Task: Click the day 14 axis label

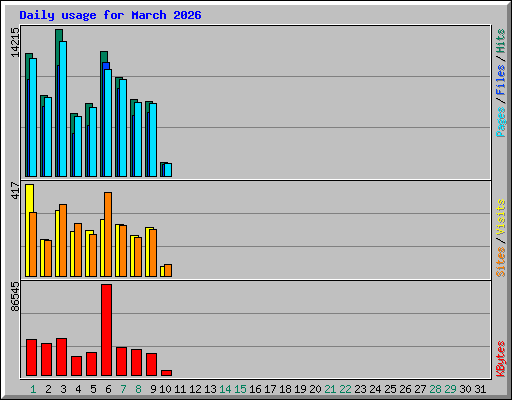Action: [225, 389]
